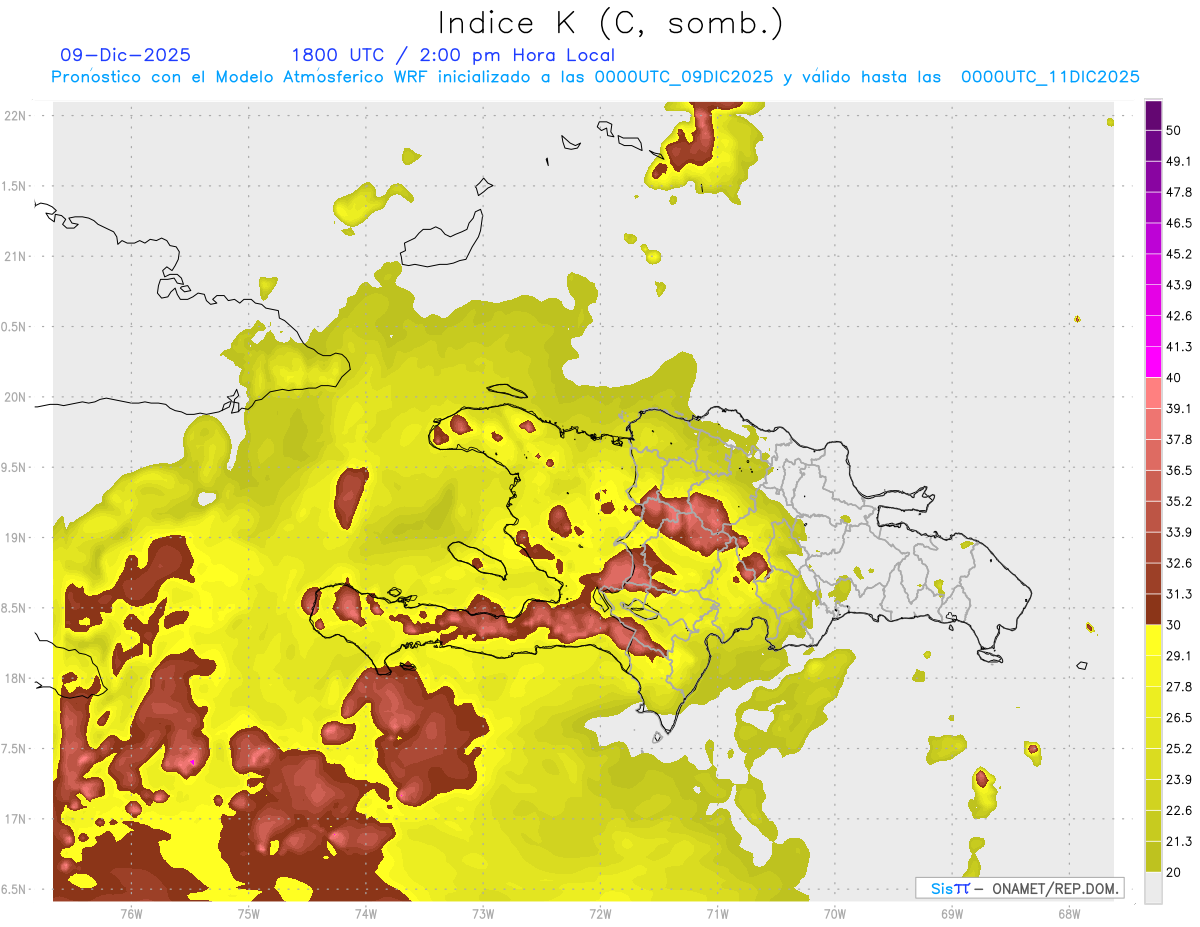Click the colorbar value '49.1'

(x=1179, y=161)
